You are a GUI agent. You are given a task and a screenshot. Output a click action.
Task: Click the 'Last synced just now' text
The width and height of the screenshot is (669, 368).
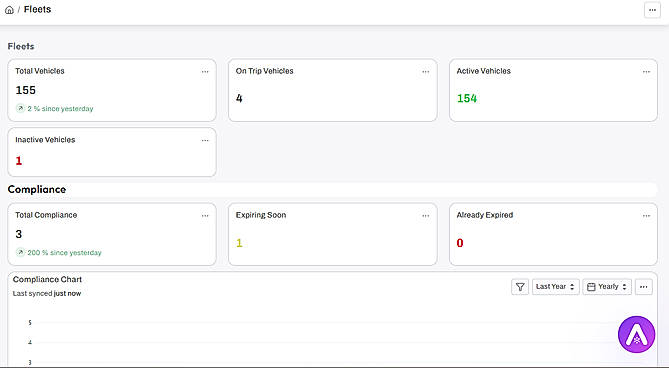coord(47,293)
